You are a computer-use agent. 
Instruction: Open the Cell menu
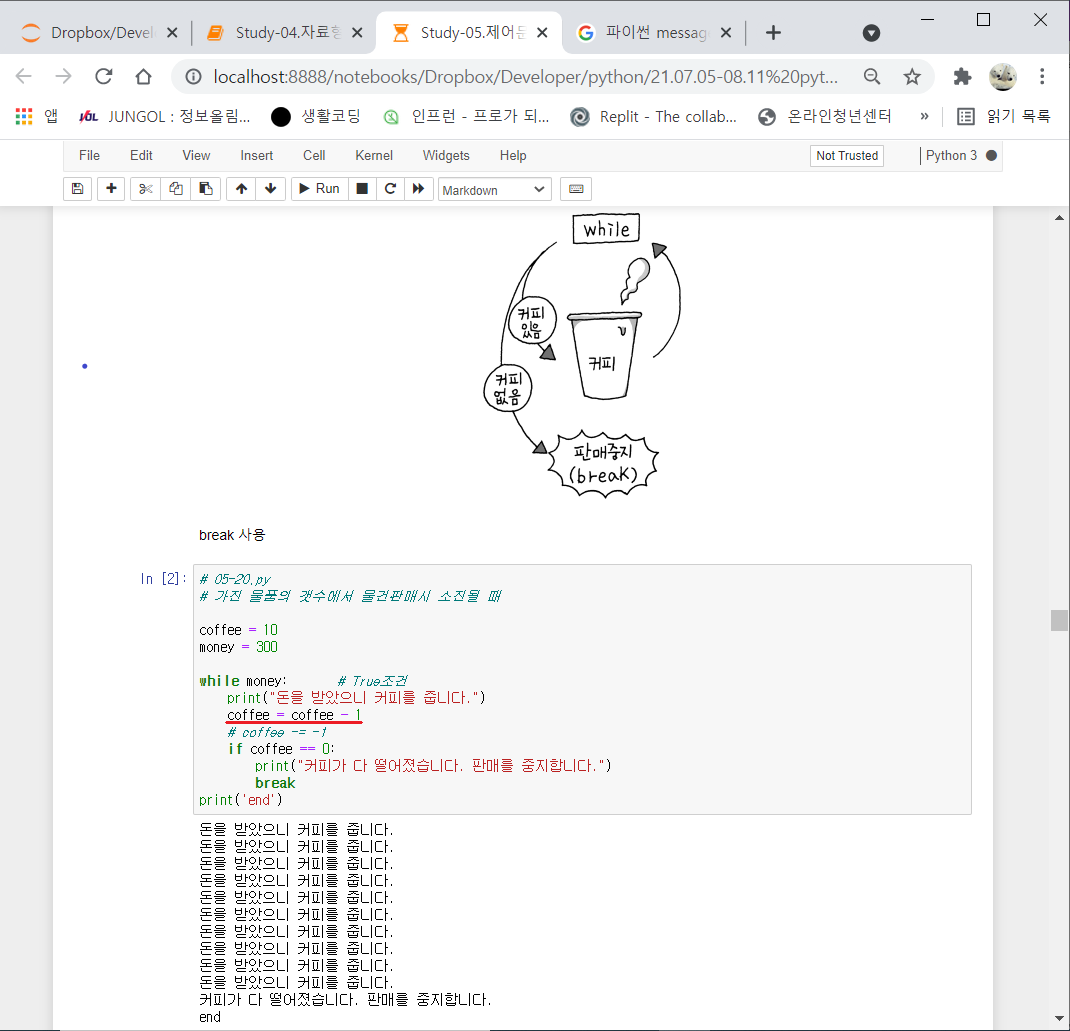pos(314,156)
